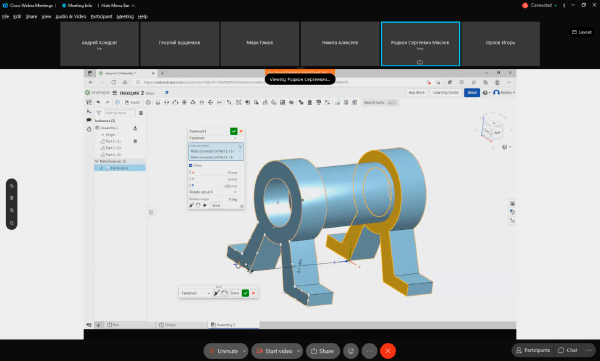
Task: Open view options dropdown below view cube
Action: pos(507,147)
